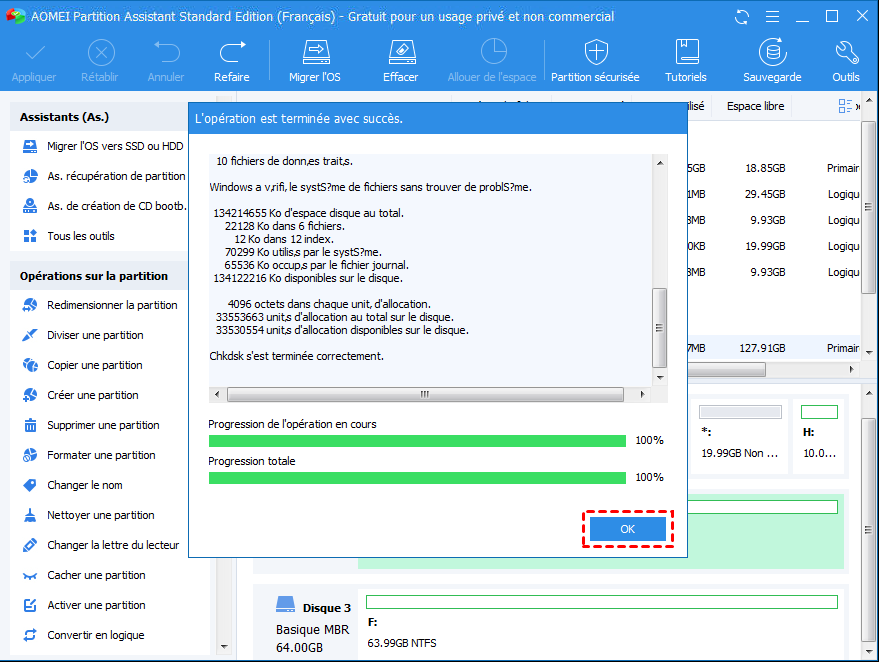The image size is (879, 662).
Task: Open the Tutoriels book icon
Action: point(686,52)
